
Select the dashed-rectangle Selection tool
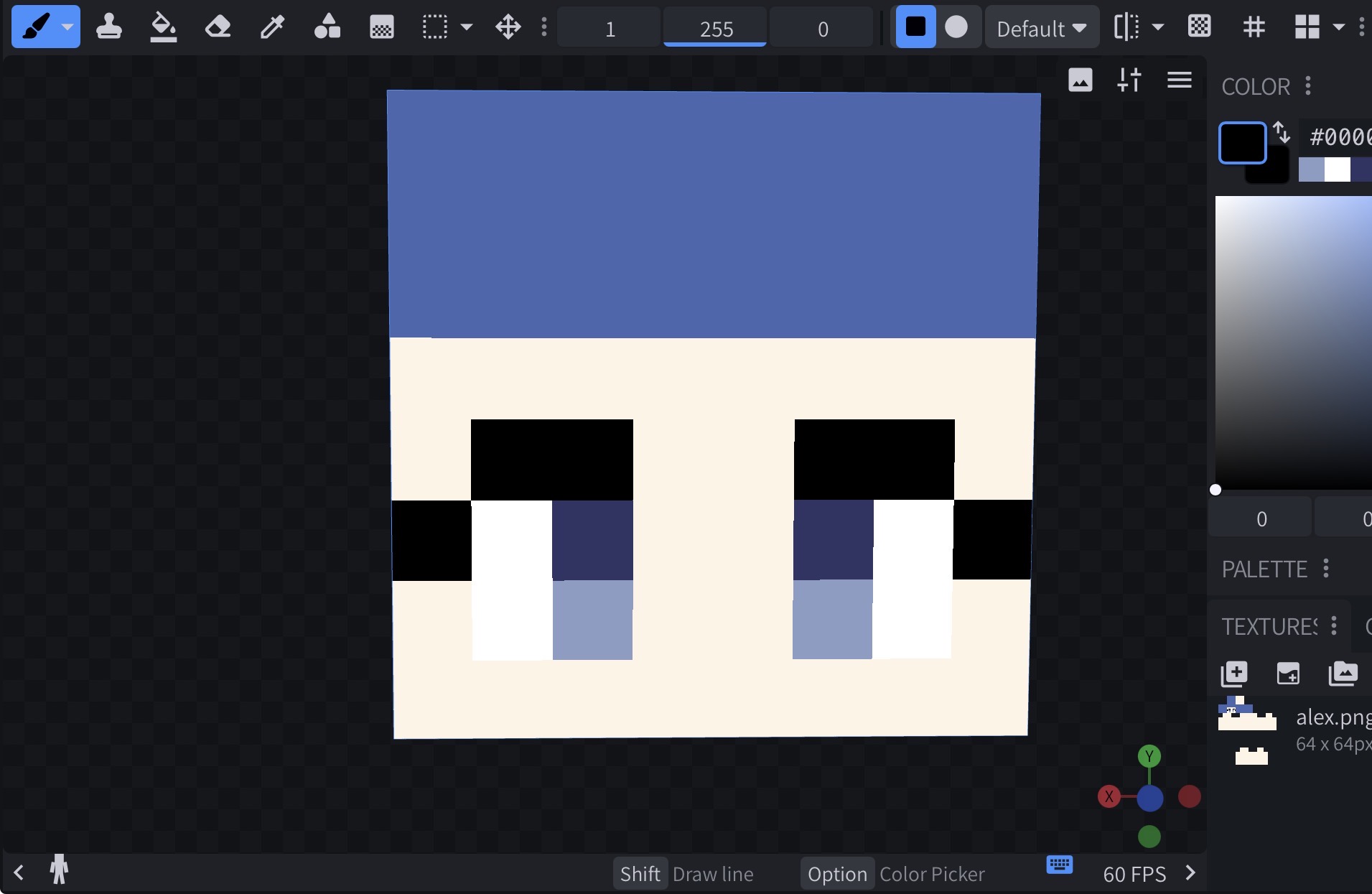pos(435,27)
